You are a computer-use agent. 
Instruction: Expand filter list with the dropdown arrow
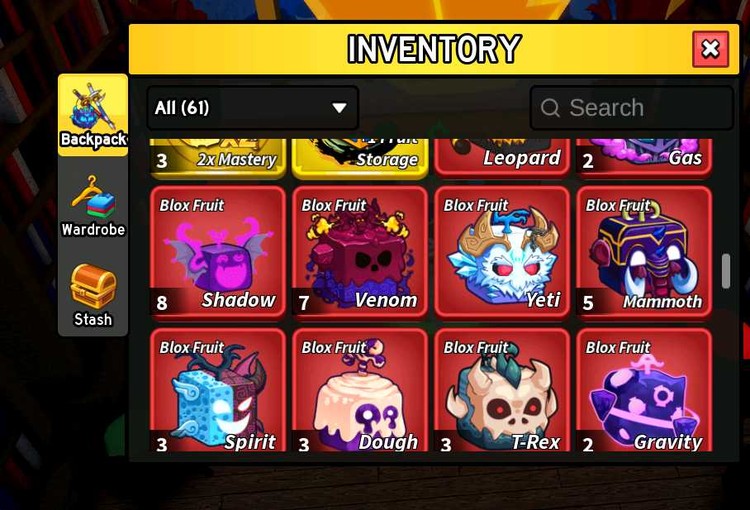[339, 108]
